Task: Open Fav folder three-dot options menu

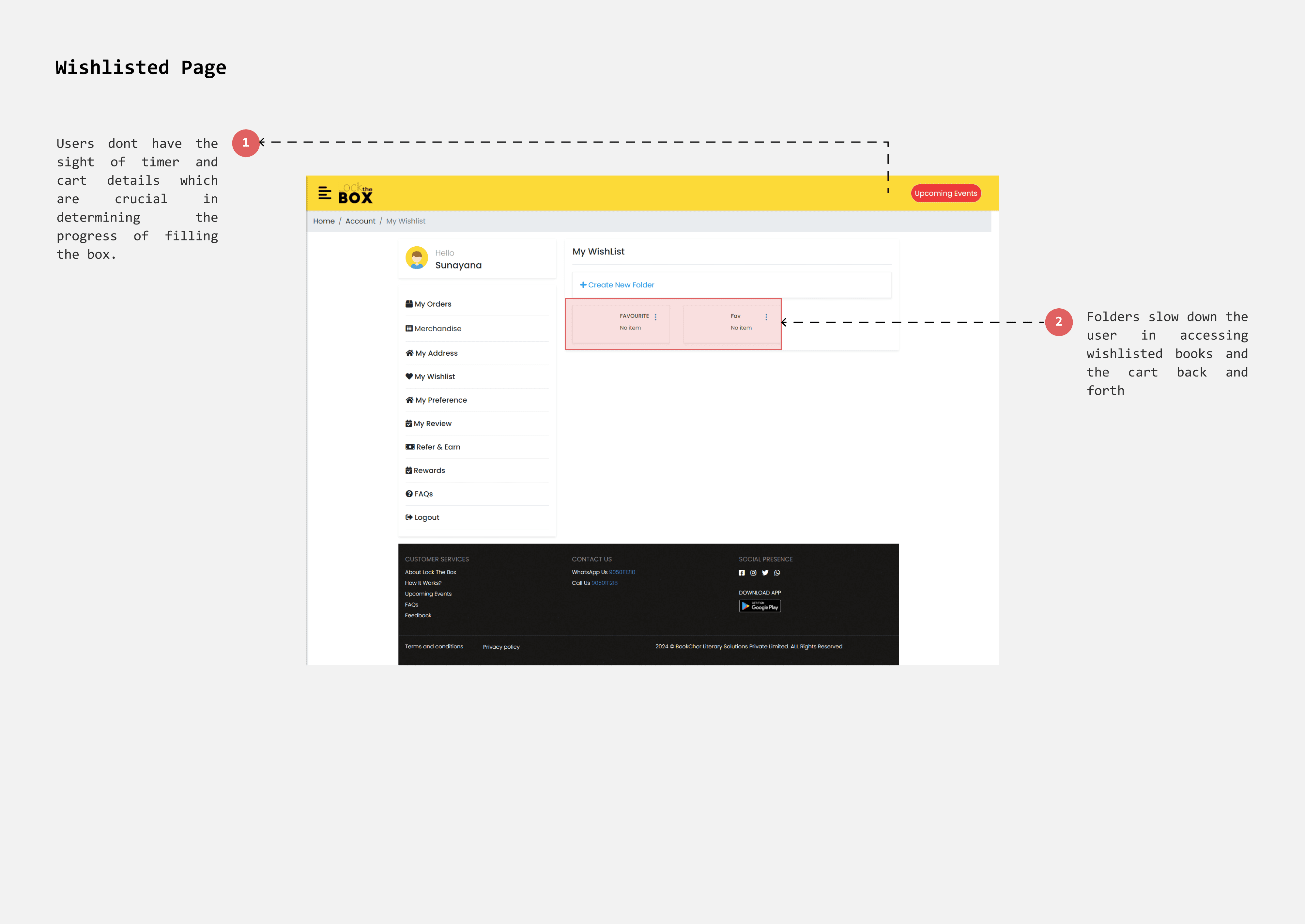Action: 766,317
